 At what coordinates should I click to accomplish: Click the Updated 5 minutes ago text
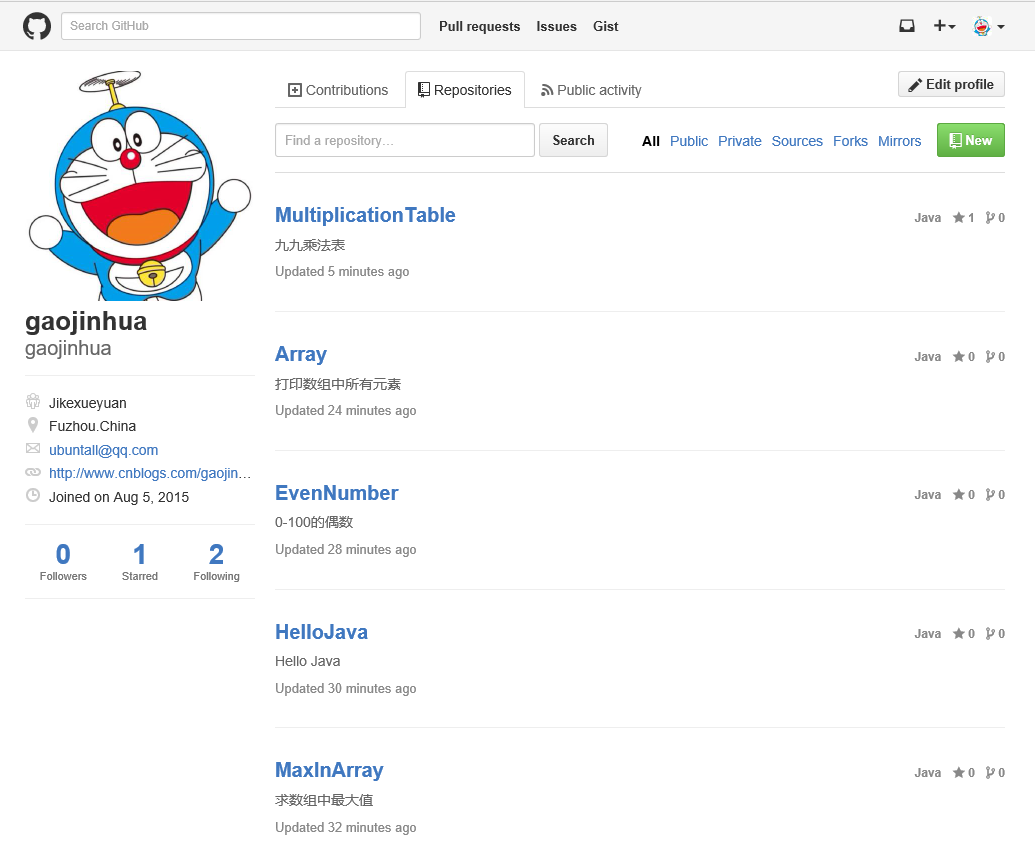tap(342, 272)
